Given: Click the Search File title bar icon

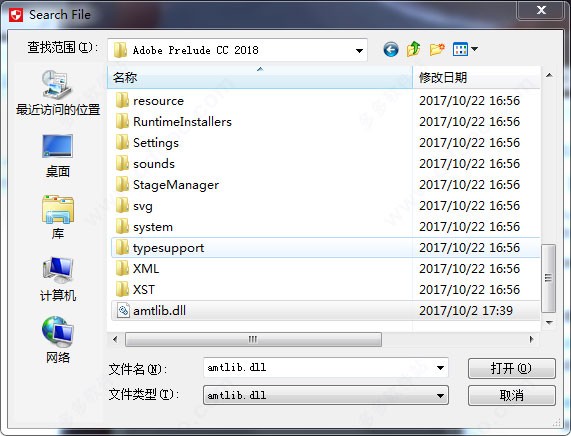Looking at the screenshot, I should point(16,15).
